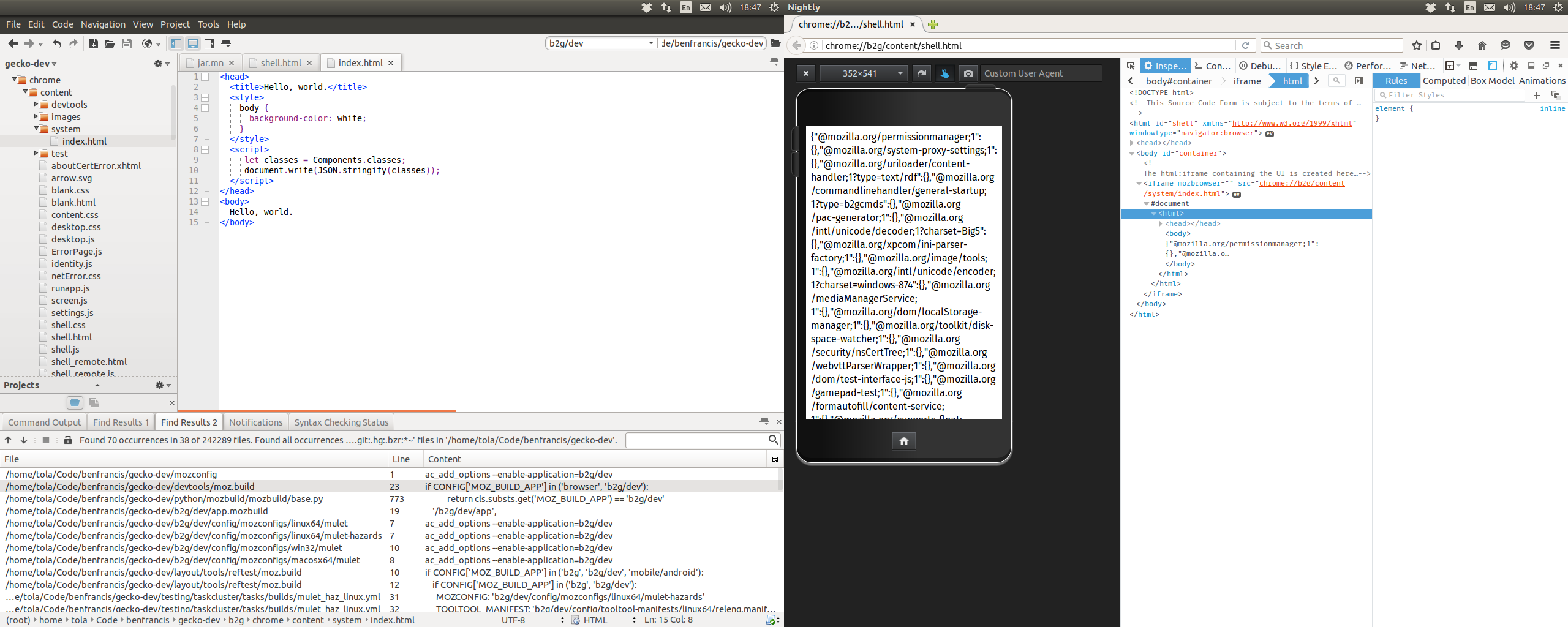Click the hat-shaped focus mode icon
The width and height of the screenshot is (1568, 627).
[226, 43]
